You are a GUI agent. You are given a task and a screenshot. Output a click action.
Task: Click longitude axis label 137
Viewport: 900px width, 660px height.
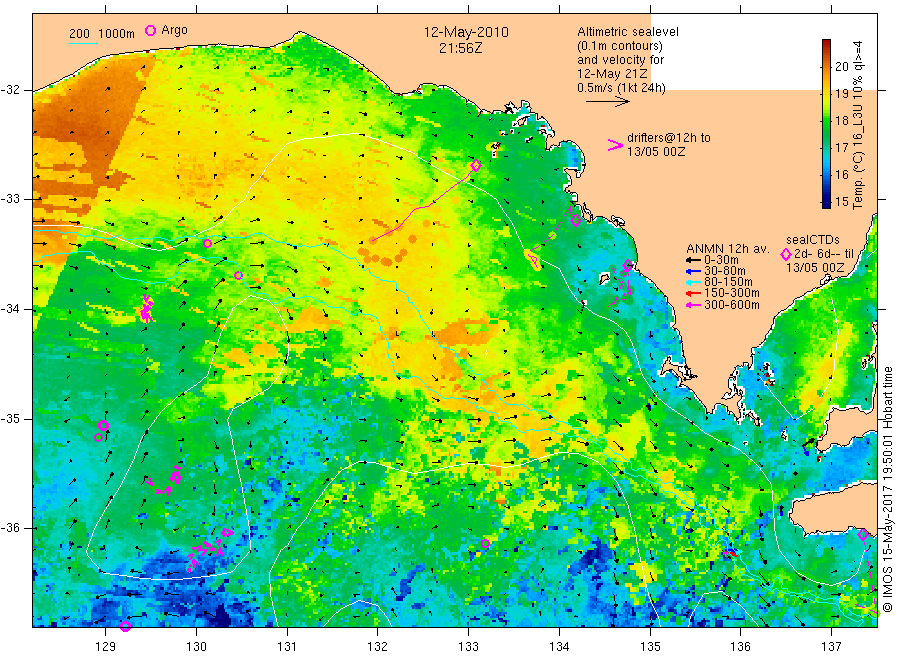831,647
